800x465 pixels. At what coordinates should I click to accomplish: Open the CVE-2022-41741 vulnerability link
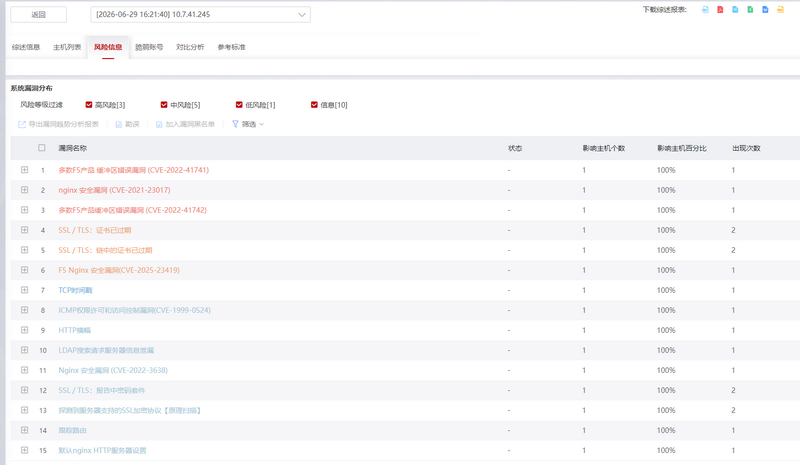coord(134,170)
